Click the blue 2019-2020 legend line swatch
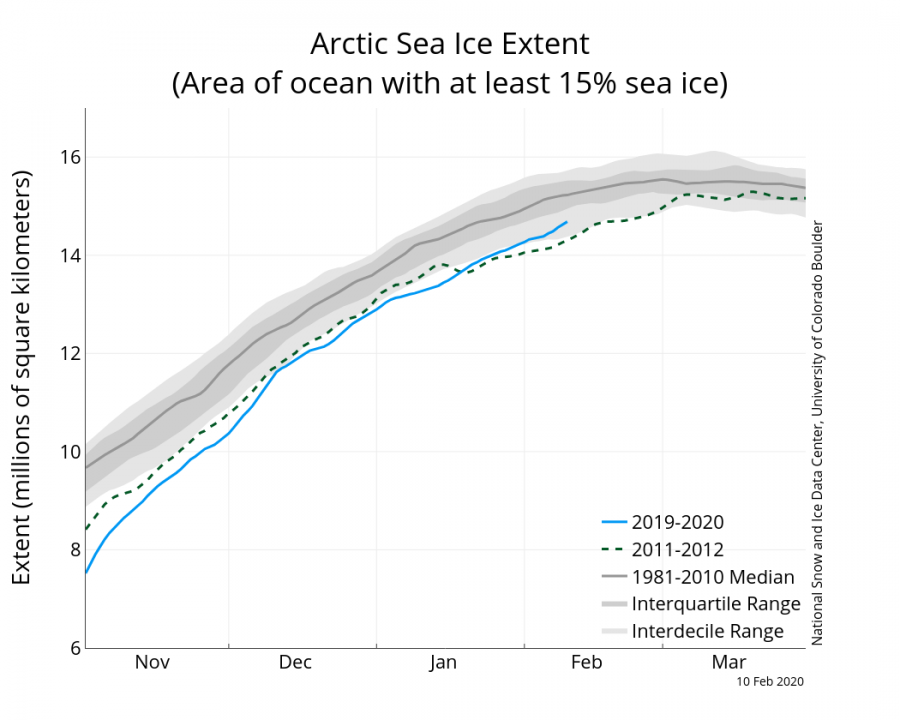 click(x=614, y=522)
